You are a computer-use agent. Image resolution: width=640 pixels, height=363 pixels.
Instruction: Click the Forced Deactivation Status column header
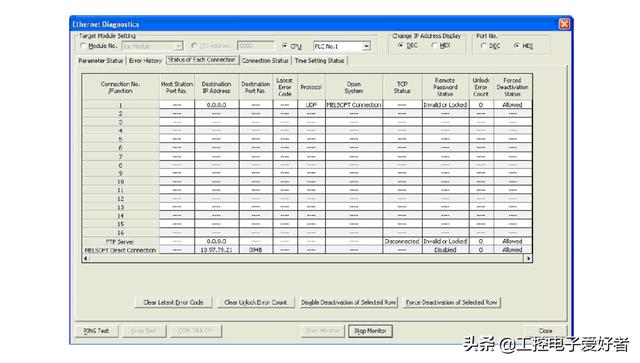[x=513, y=87]
